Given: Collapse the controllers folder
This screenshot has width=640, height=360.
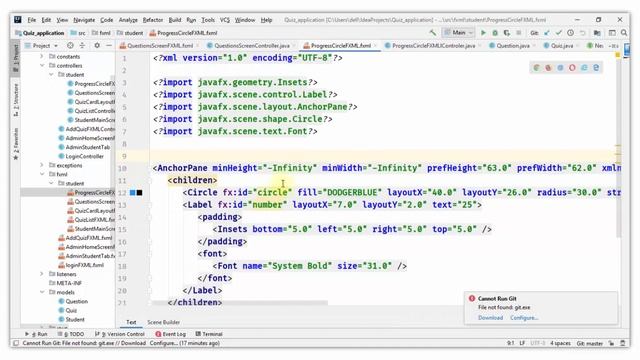Looking at the screenshot, I should tap(42, 66).
